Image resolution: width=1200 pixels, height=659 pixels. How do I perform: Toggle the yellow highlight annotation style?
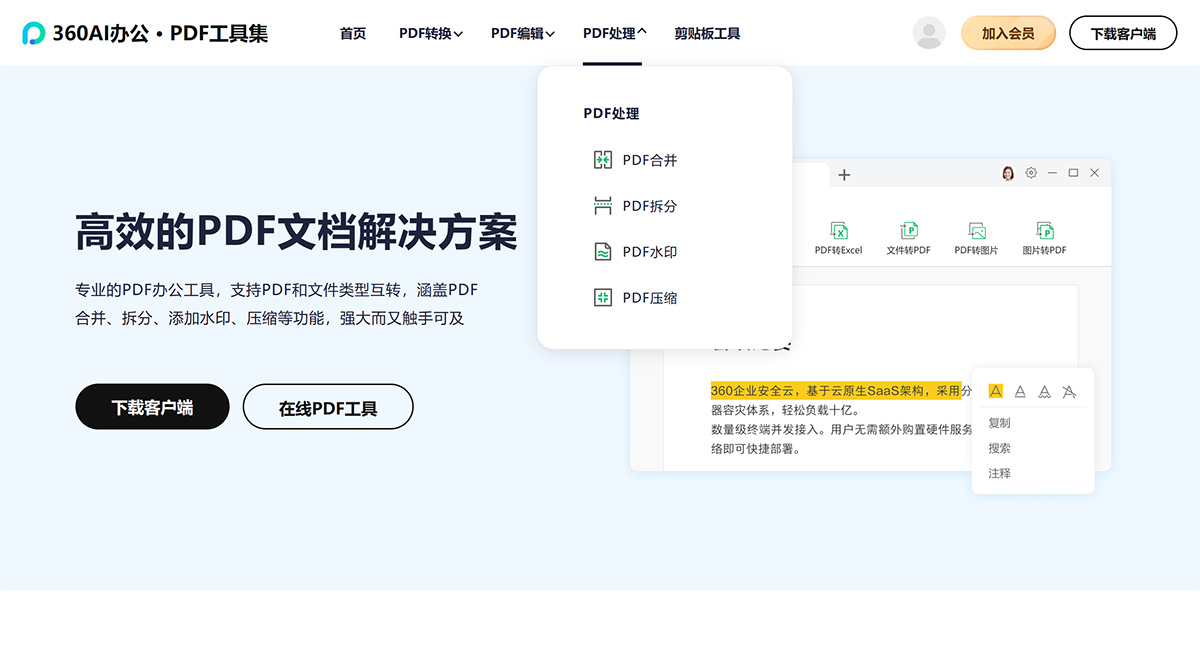[x=995, y=391]
